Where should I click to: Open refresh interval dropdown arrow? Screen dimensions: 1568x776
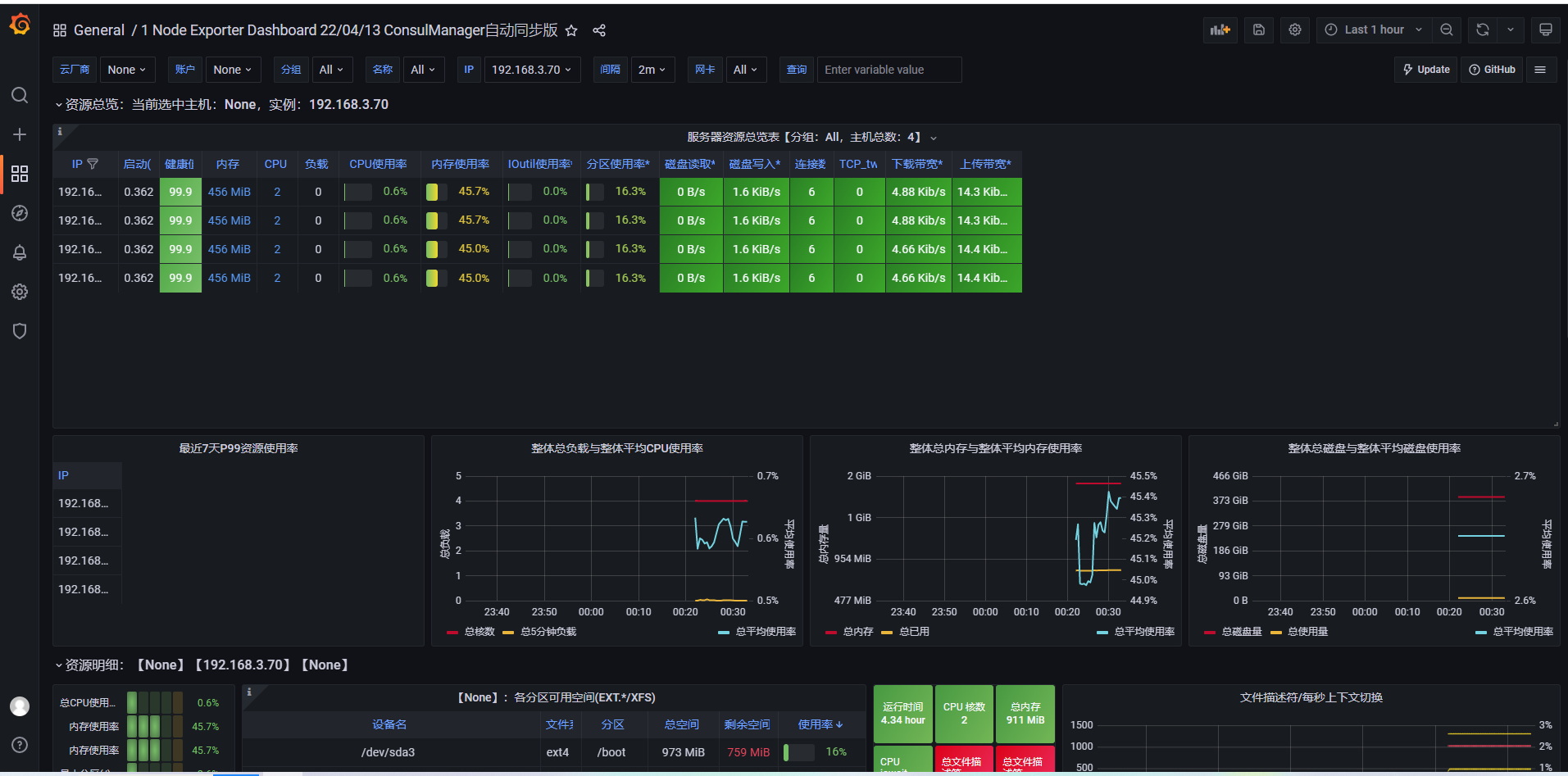1511,29
